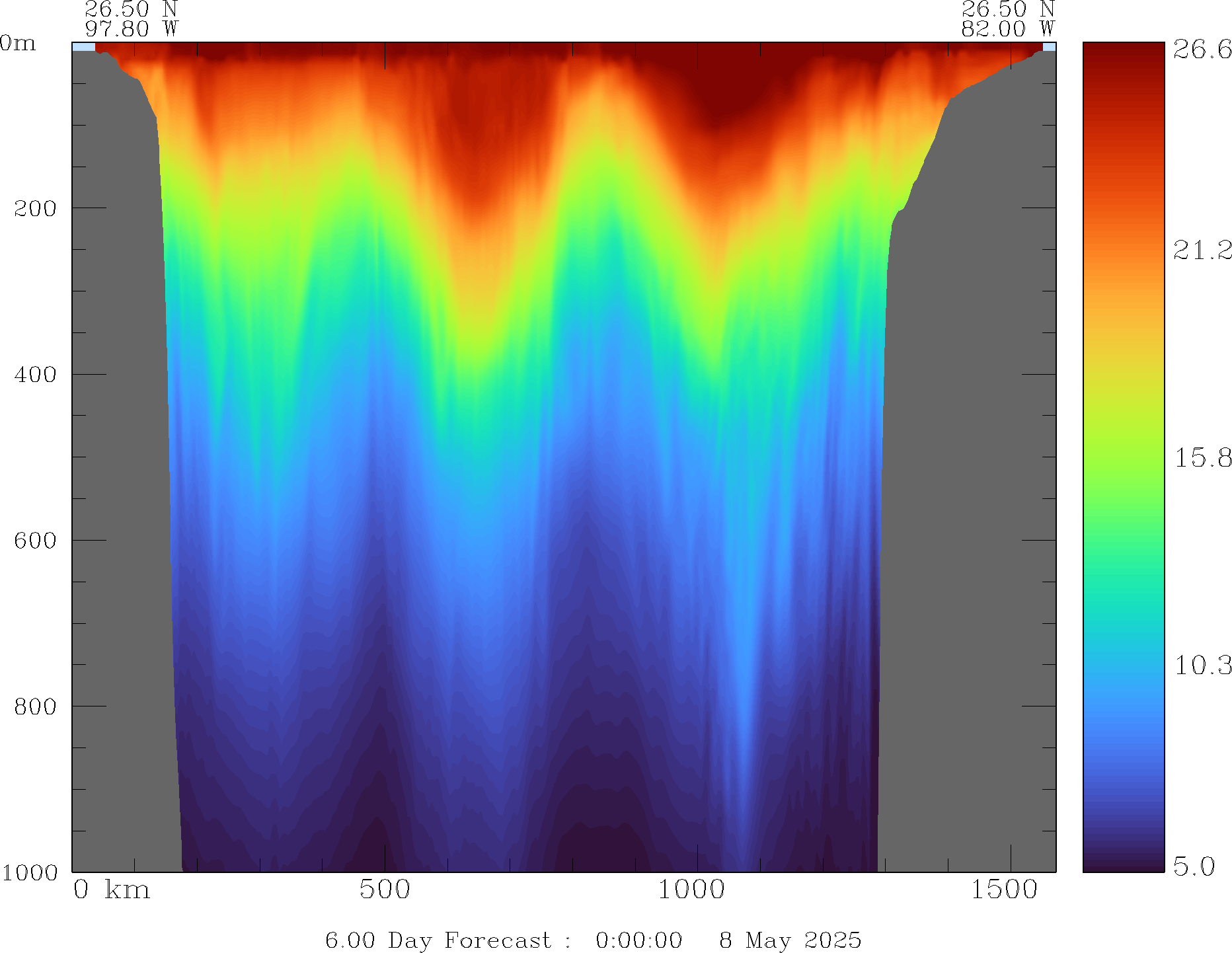Click the 500 distance axis label

(385, 890)
